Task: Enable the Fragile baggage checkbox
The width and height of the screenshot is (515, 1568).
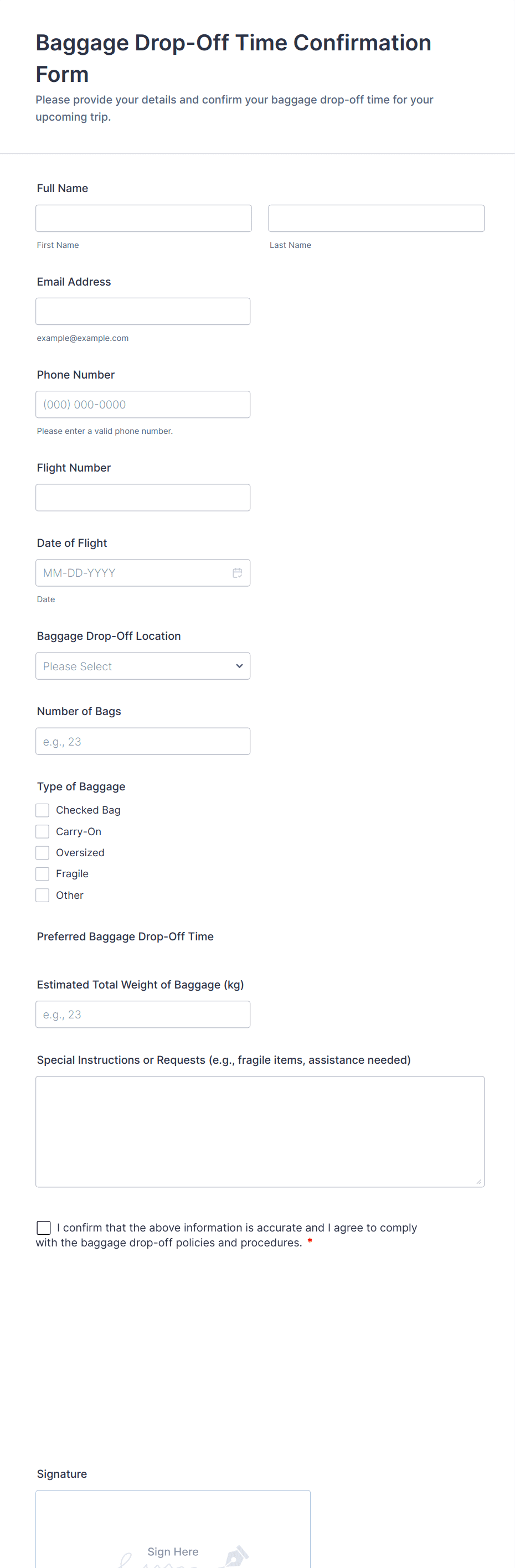Action: coord(43,874)
